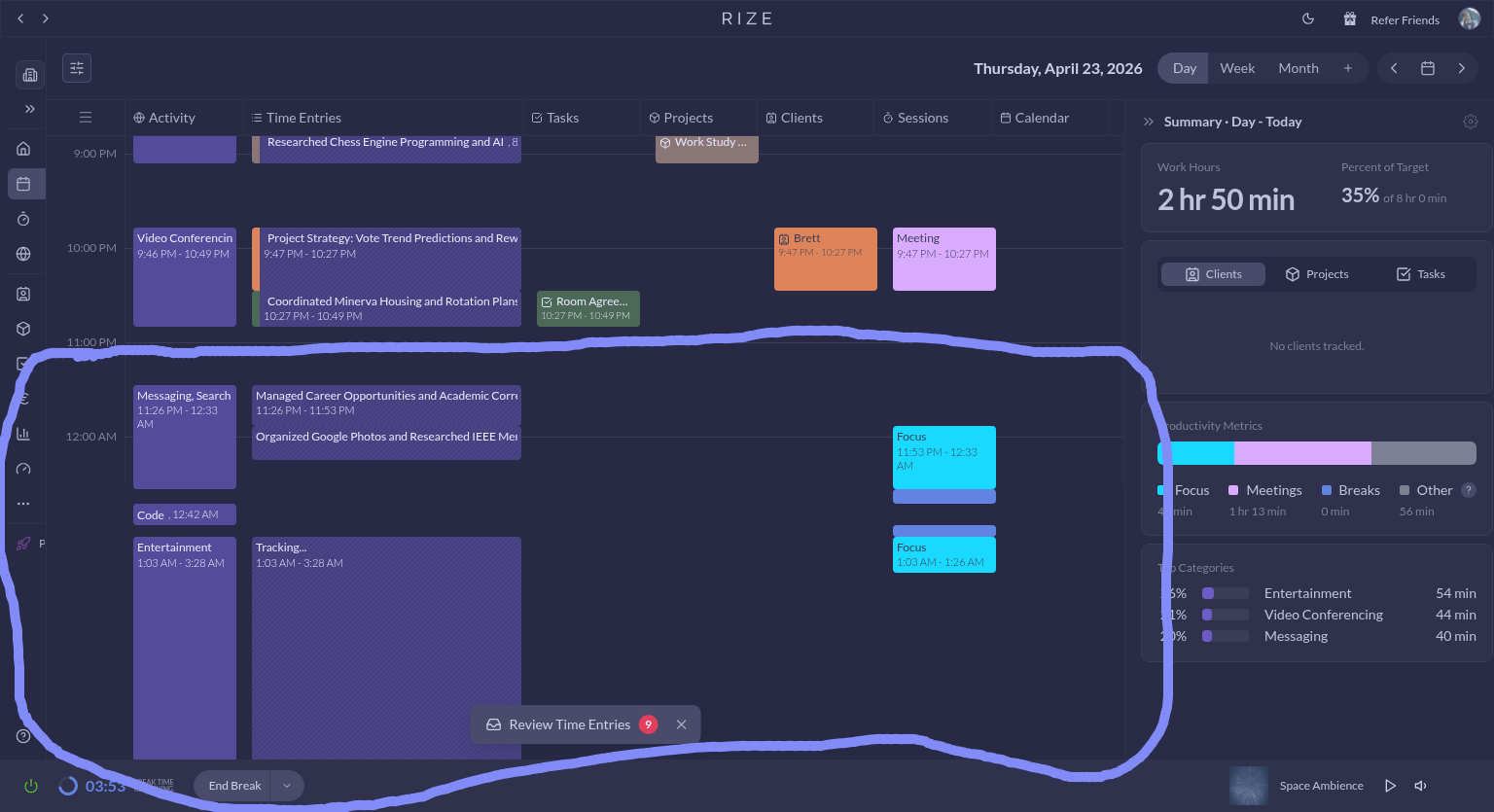The image size is (1494, 812).
Task: Expand the left sidebar with double chevron
Action: [29, 109]
